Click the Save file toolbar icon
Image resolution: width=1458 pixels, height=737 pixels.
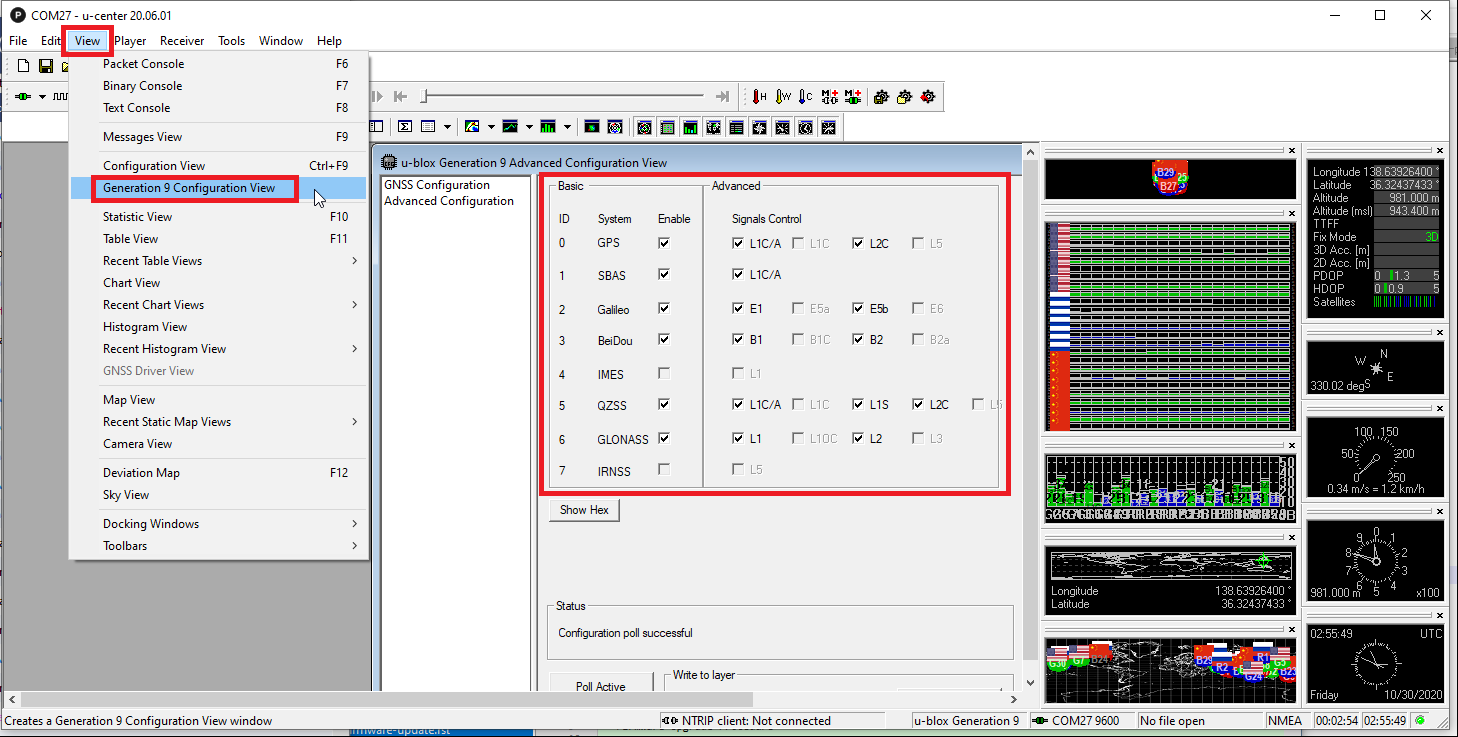pyautogui.click(x=46, y=66)
